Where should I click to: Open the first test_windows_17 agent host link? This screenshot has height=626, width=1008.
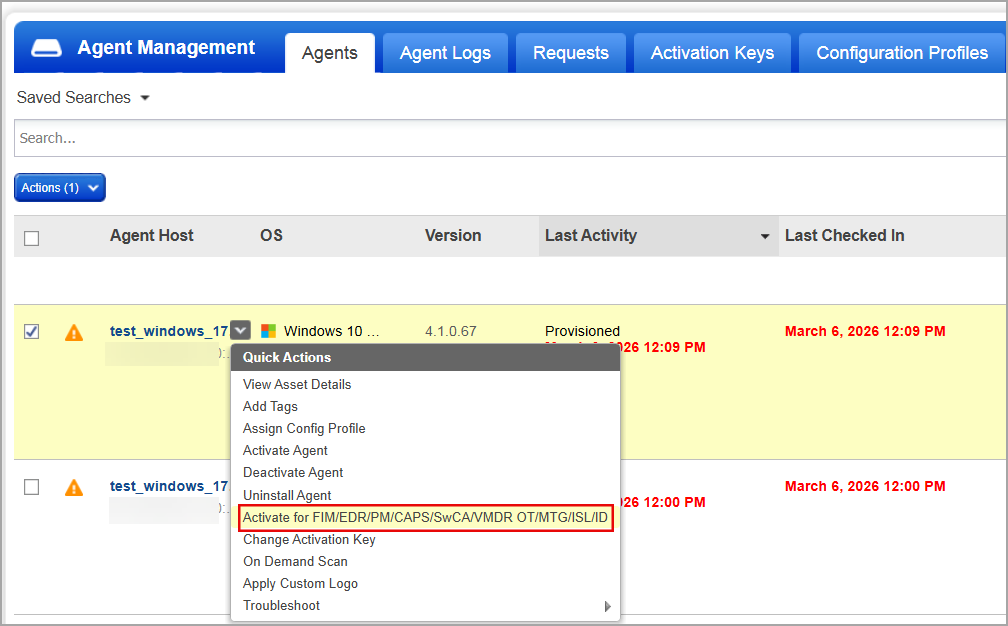coord(169,331)
